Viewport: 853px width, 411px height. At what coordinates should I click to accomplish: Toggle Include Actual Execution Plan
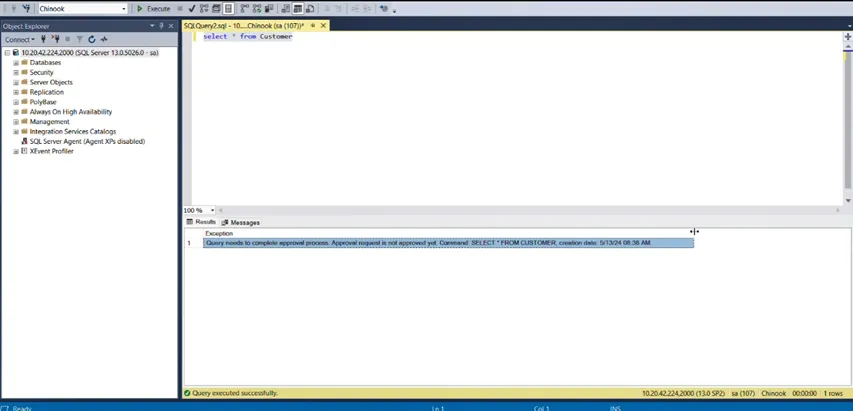[245, 9]
